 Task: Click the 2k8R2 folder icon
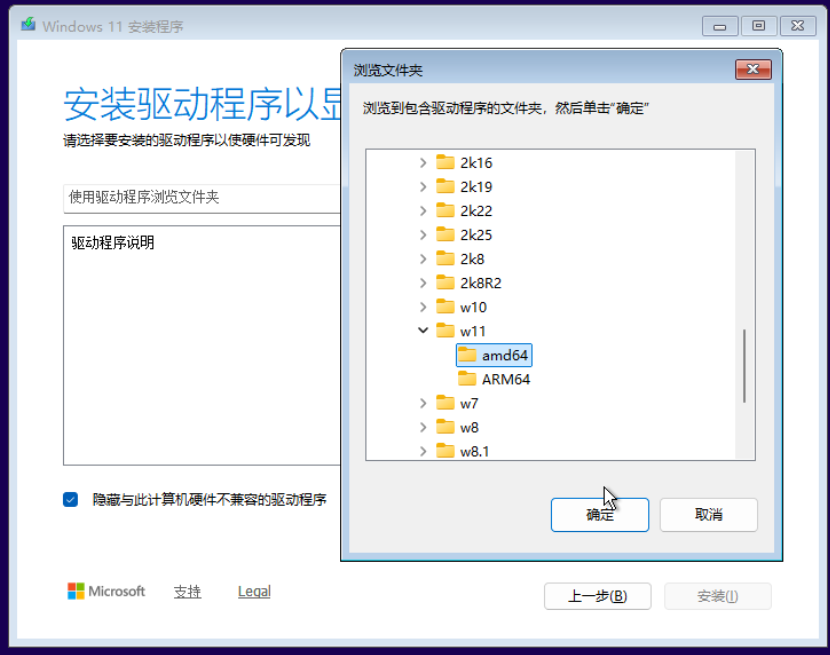click(446, 283)
